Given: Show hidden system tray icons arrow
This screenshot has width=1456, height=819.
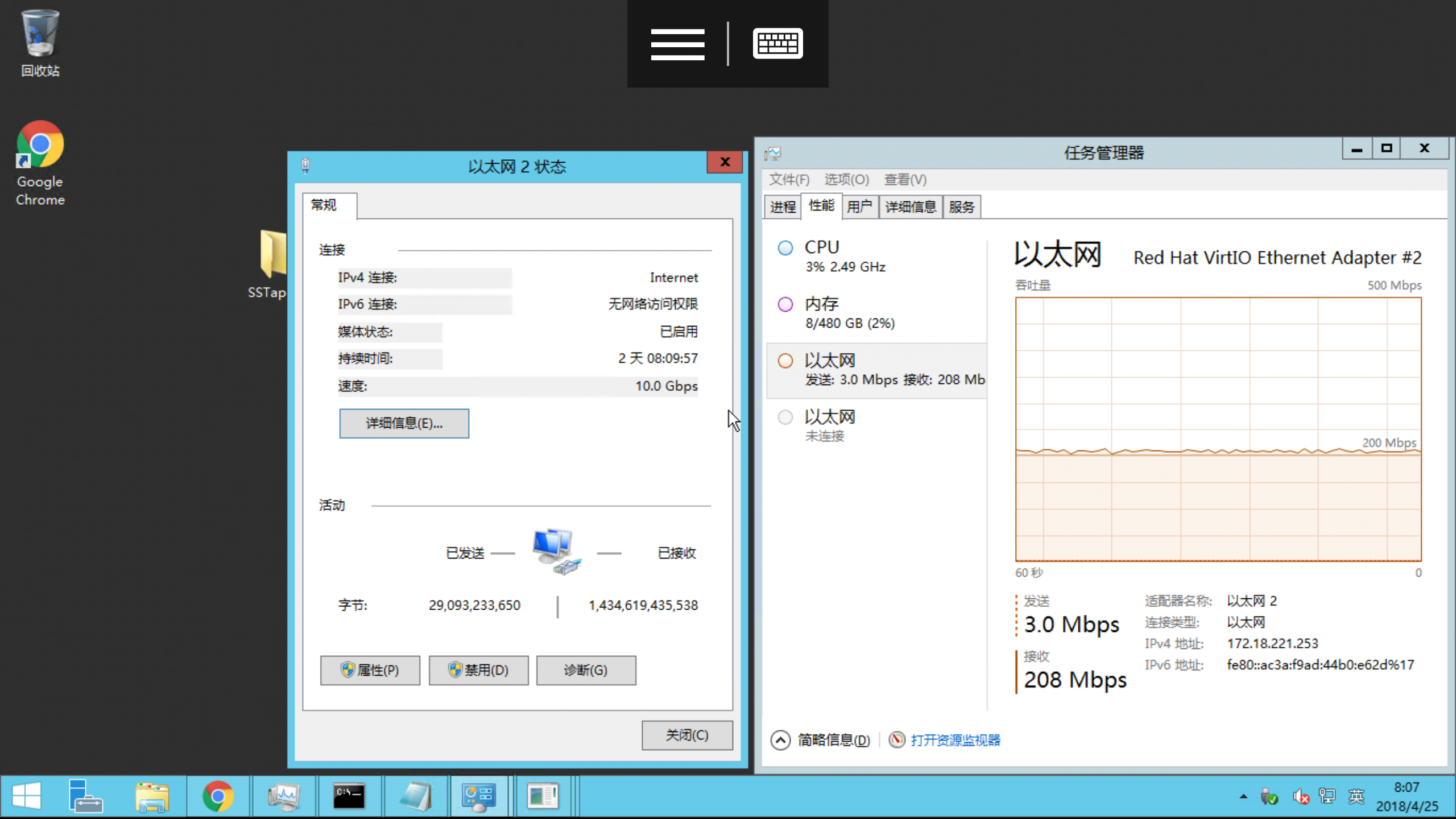Looking at the screenshot, I should pyautogui.click(x=1243, y=796).
